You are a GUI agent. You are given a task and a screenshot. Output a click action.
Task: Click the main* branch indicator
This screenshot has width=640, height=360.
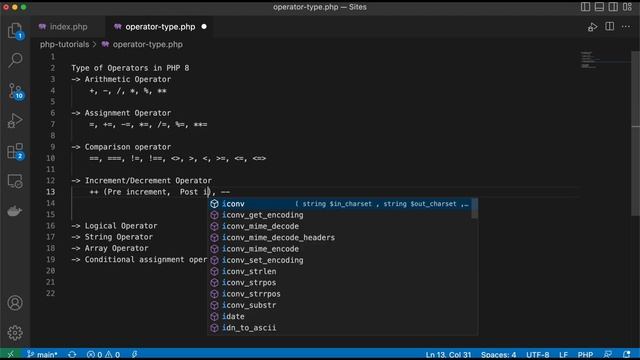tap(42, 355)
